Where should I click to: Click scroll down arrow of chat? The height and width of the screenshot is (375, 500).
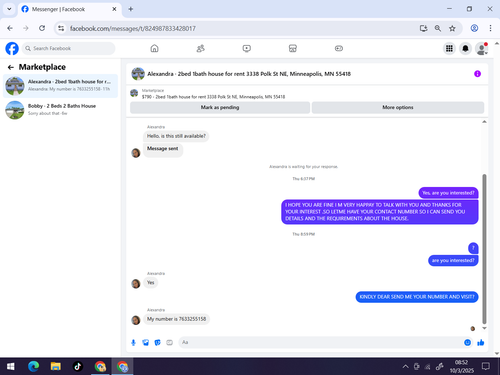coord(484,328)
